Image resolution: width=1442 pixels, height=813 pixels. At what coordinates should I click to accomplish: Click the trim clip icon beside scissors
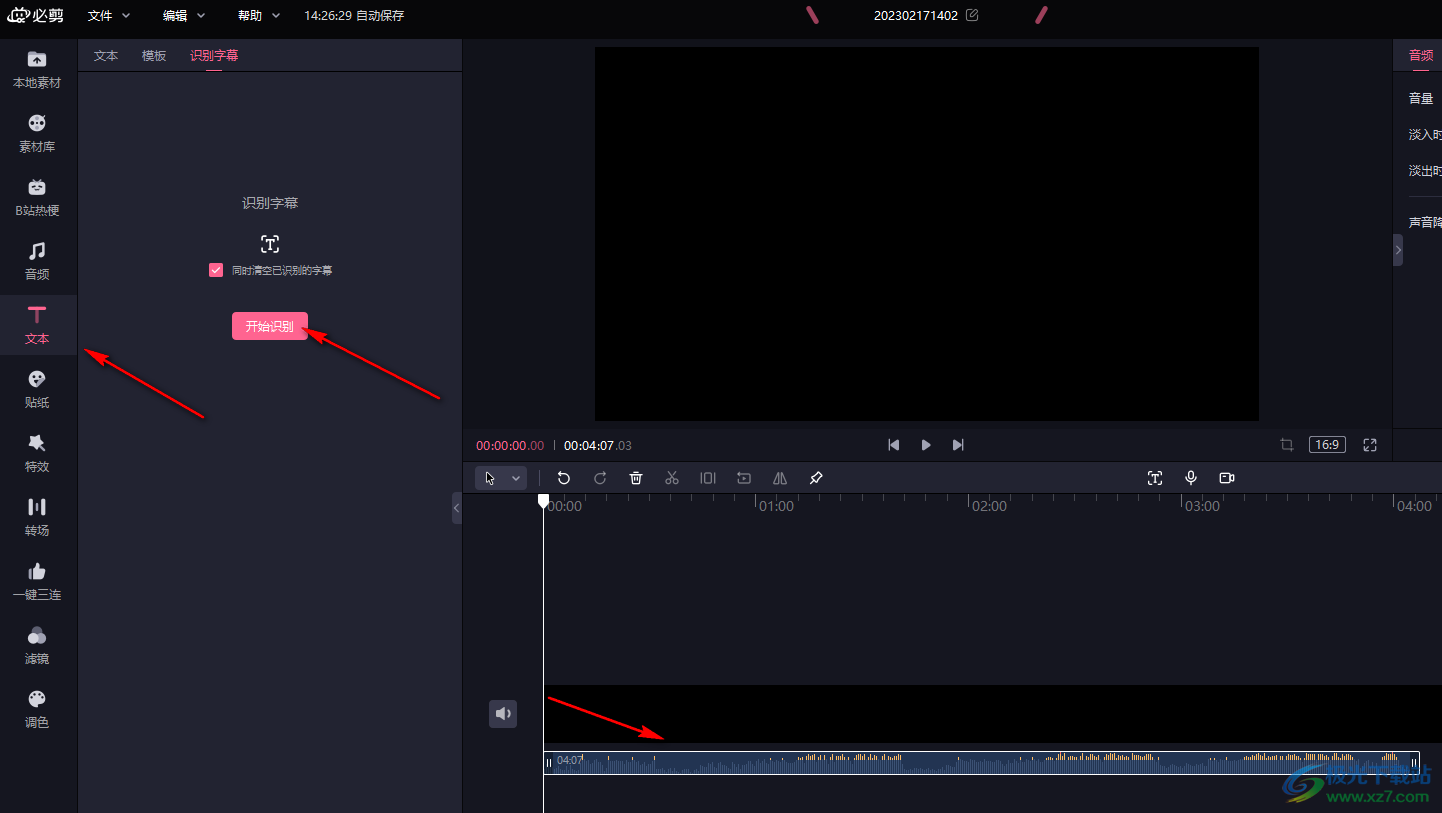[708, 478]
